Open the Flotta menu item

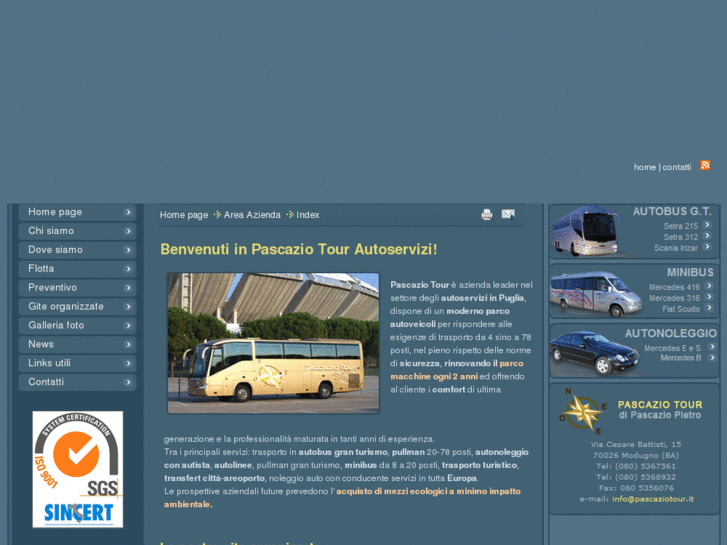click(x=77, y=269)
